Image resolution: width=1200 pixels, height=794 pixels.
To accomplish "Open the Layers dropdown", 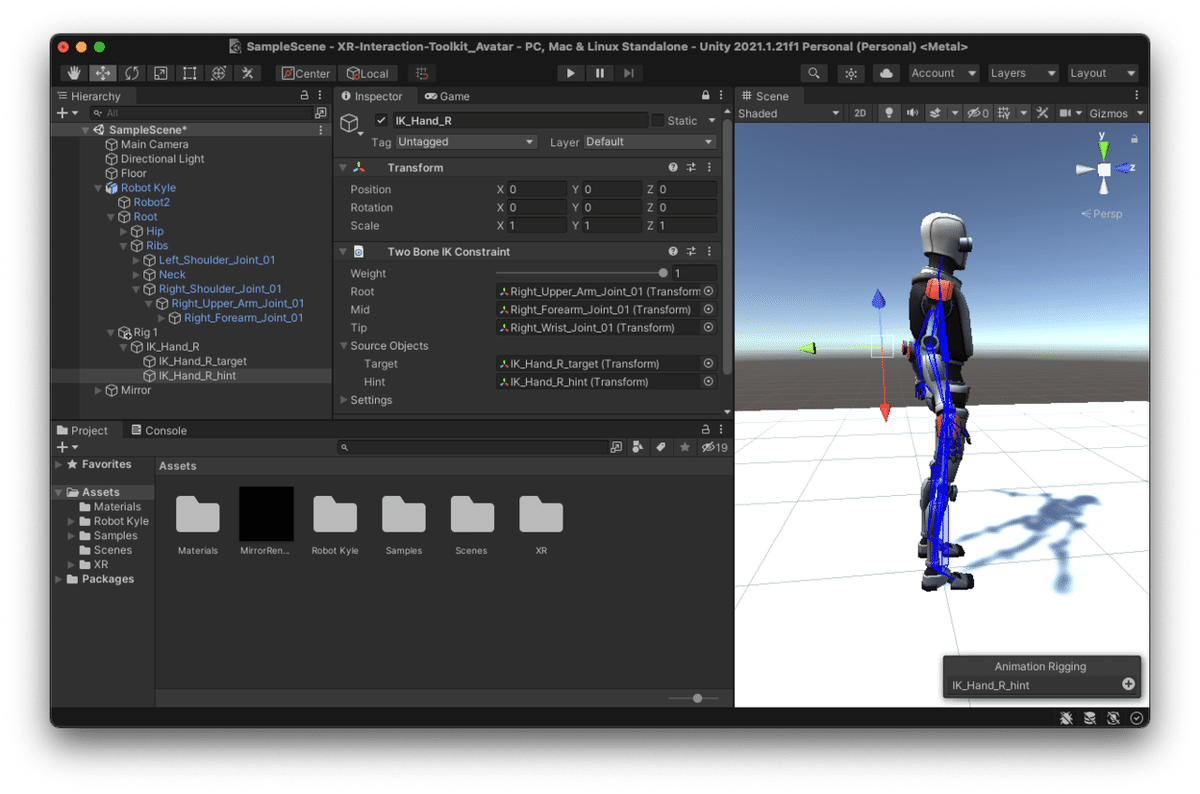I will click(1022, 73).
